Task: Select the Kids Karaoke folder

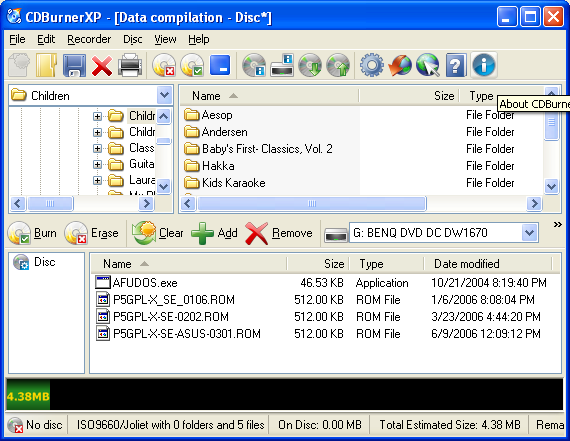Action: pyautogui.click(x=224, y=183)
